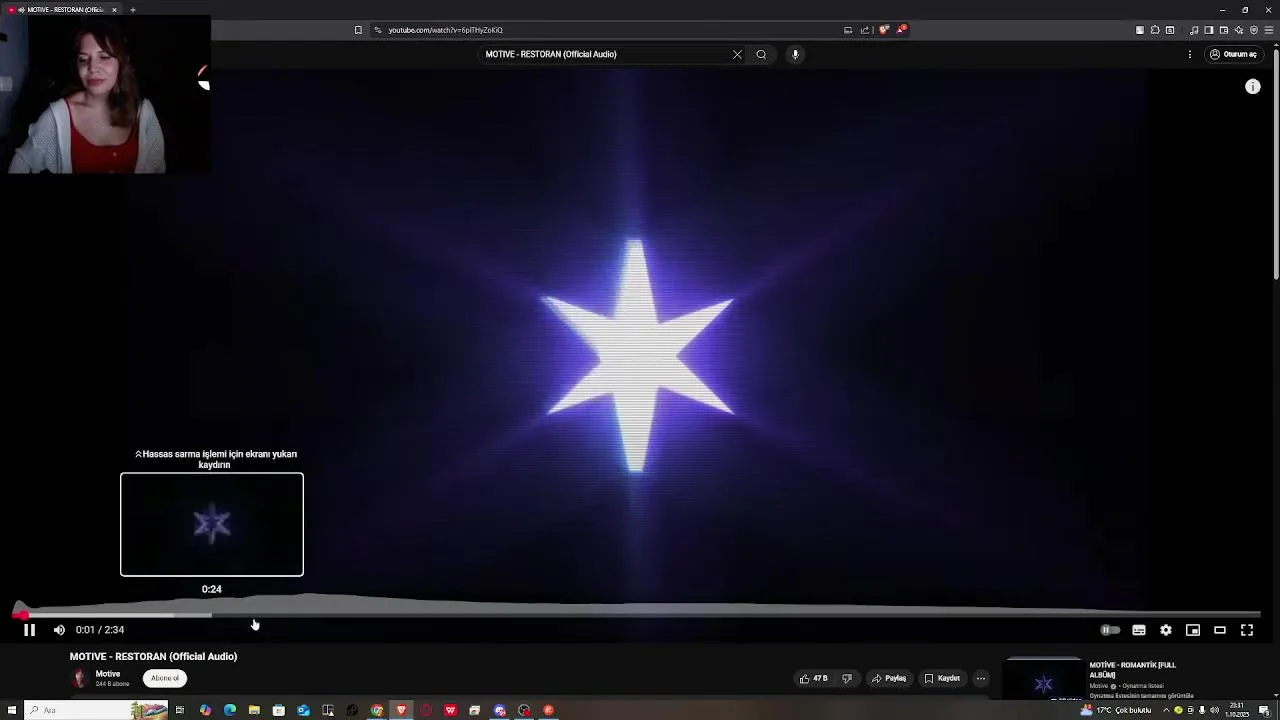1280x720 pixels.
Task: Open the Brave Wallet icon
Action: (x=1224, y=30)
